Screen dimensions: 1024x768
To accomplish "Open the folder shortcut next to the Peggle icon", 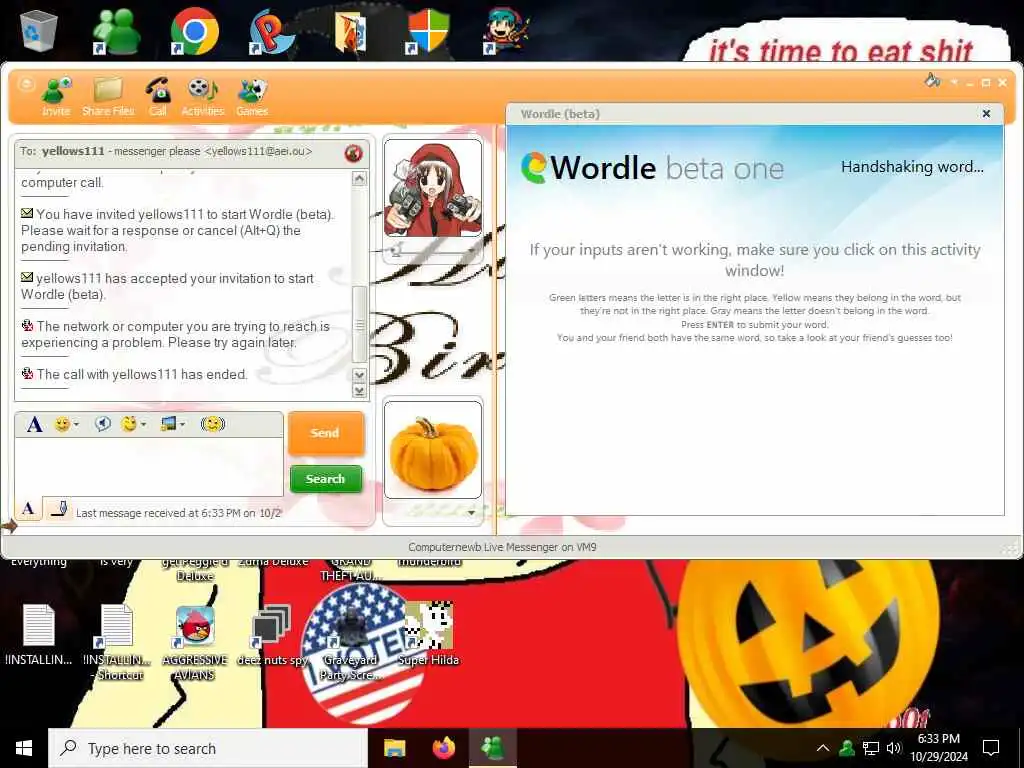I will (350, 33).
